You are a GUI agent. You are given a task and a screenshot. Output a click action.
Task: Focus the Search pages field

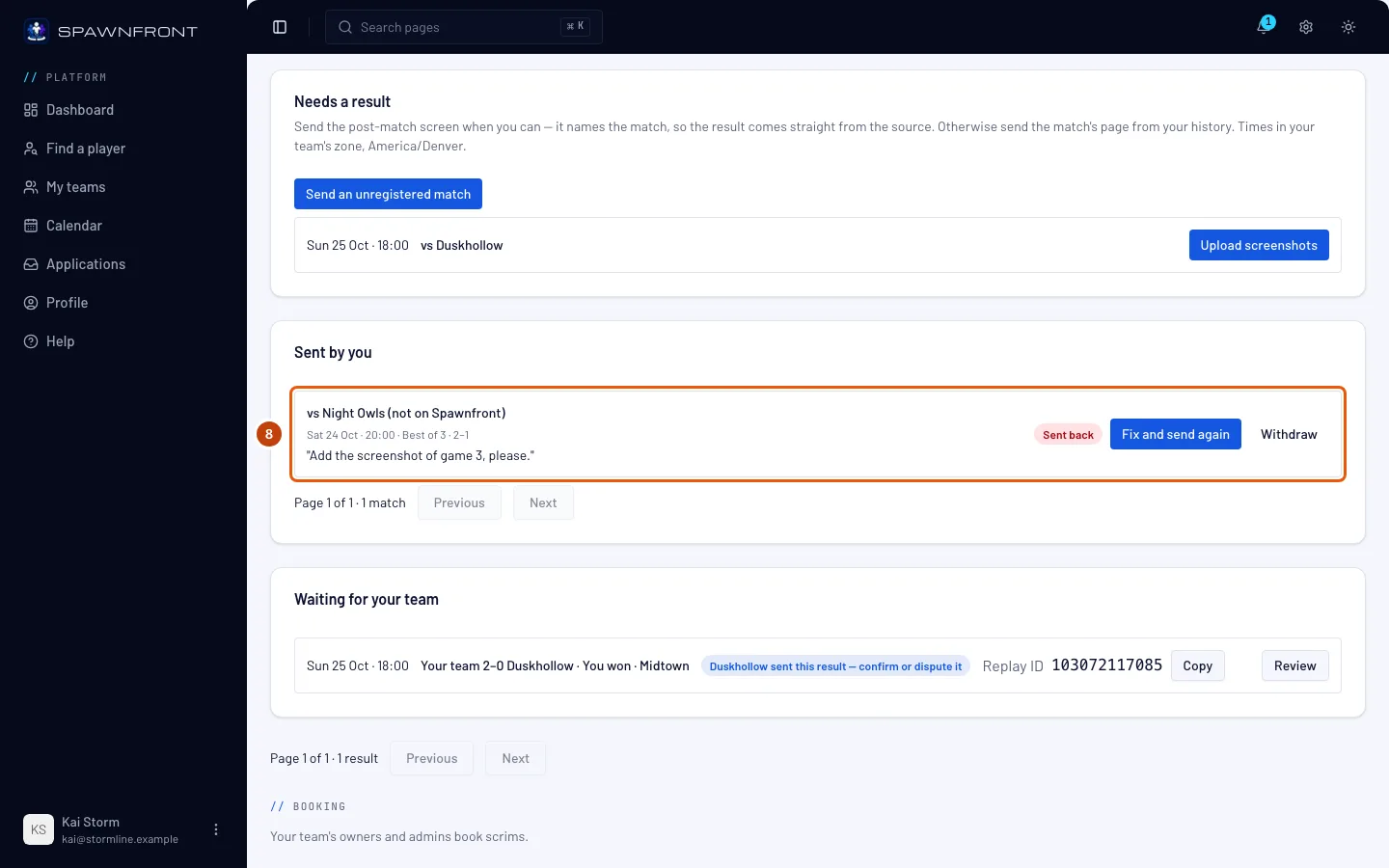pyautogui.click(x=464, y=27)
